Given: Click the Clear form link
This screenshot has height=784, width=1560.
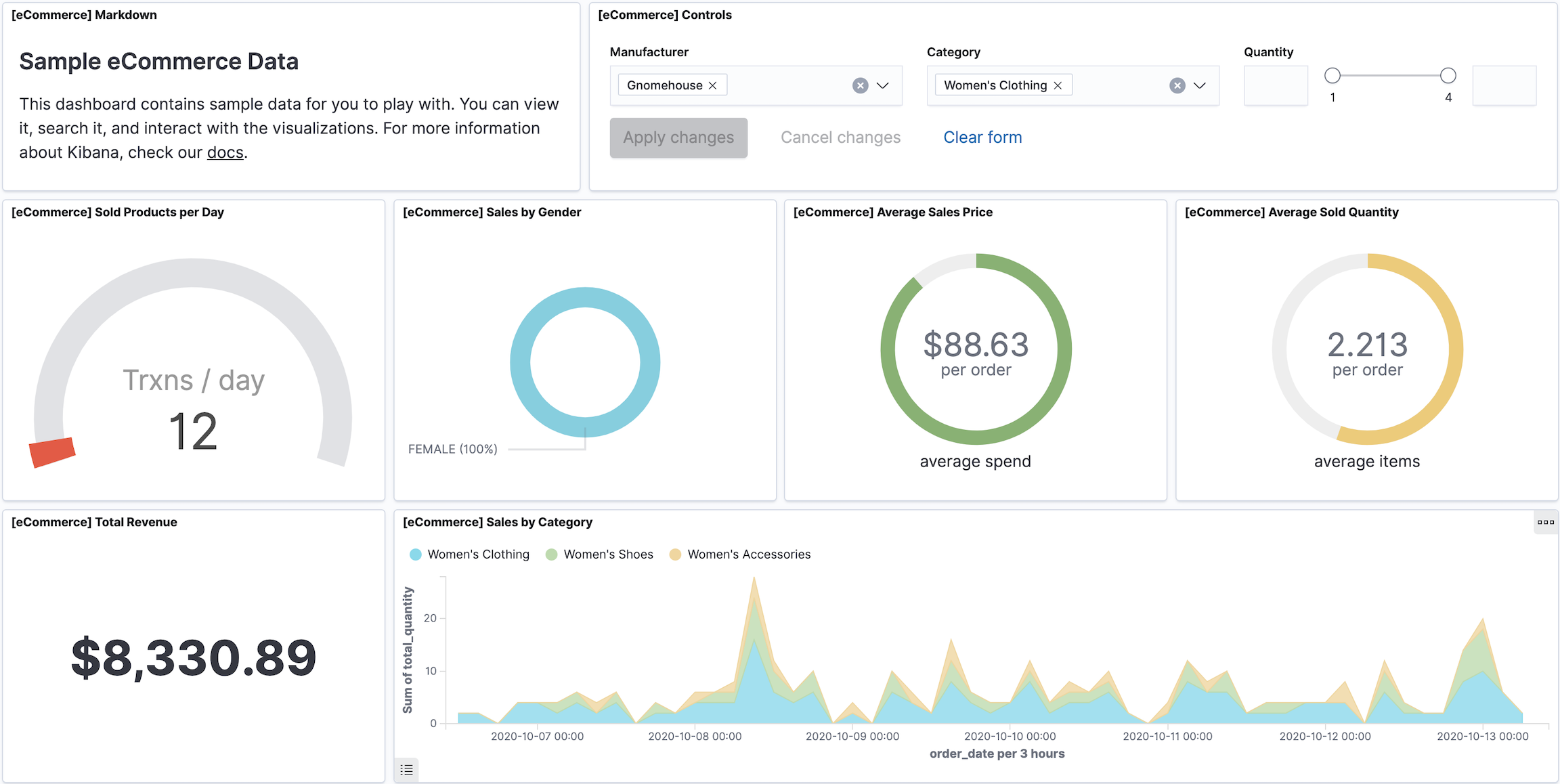Looking at the screenshot, I should [x=982, y=137].
